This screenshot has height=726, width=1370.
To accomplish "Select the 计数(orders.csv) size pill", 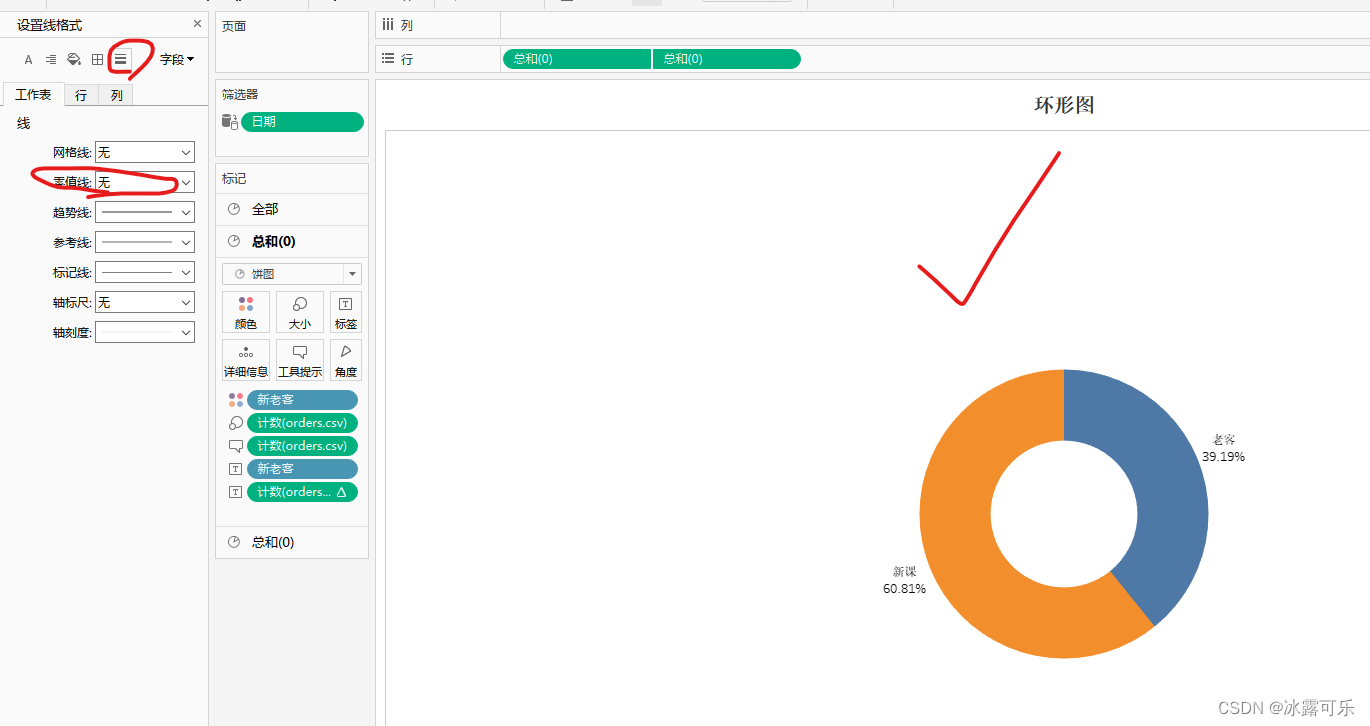I will 302,423.
